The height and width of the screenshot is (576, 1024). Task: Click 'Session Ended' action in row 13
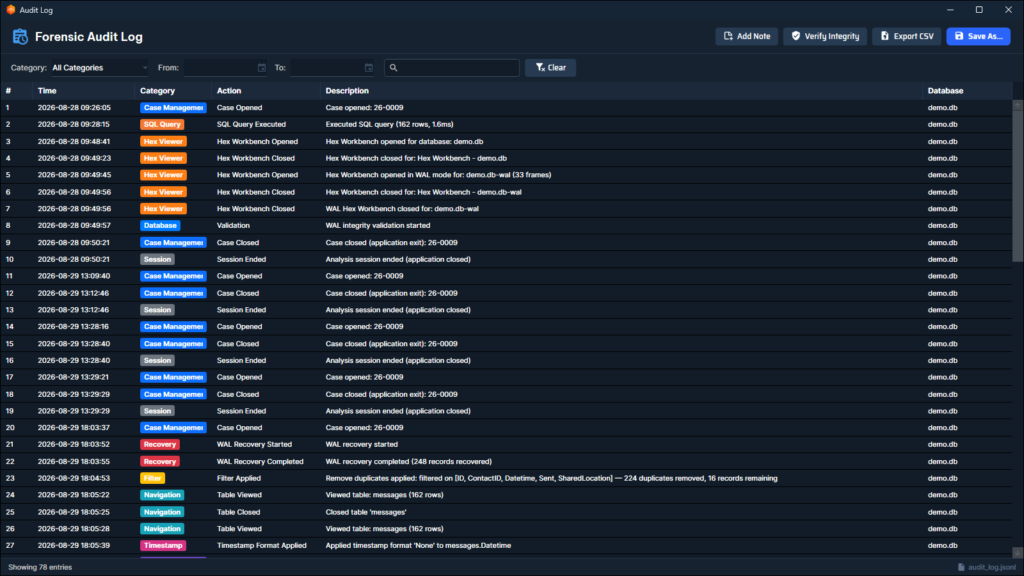pyautogui.click(x=241, y=310)
